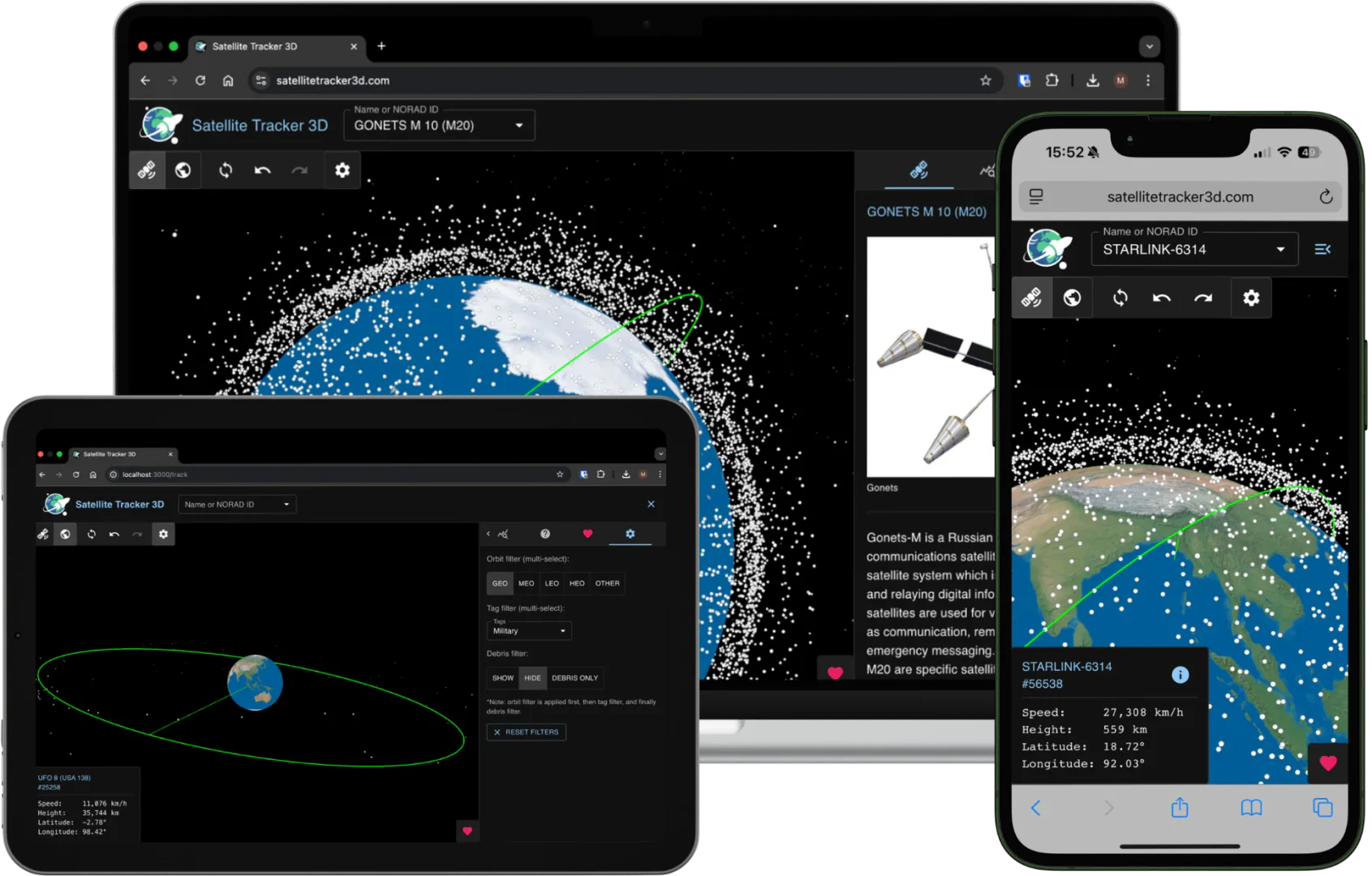The image size is (1372, 876).
Task: Expand the Military tags dropdown
Action: tap(562, 631)
